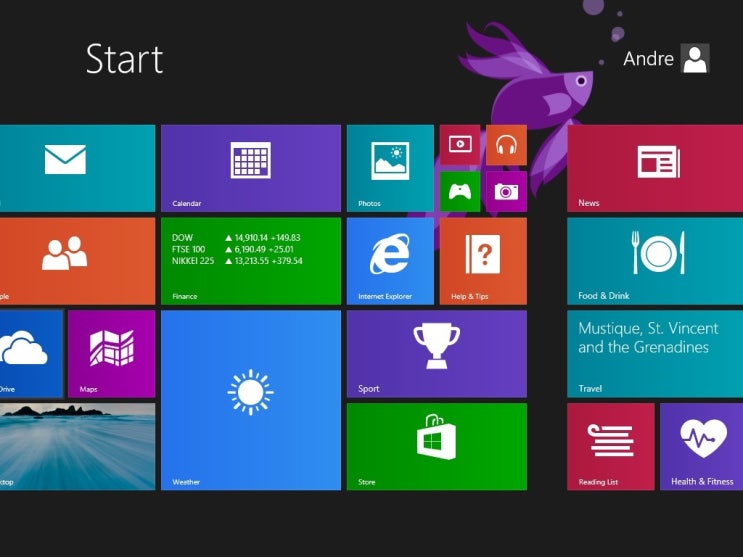Launch the Xbox Games controller tile
Viewport: 743px width, 557px height.
pyautogui.click(x=460, y=192)
